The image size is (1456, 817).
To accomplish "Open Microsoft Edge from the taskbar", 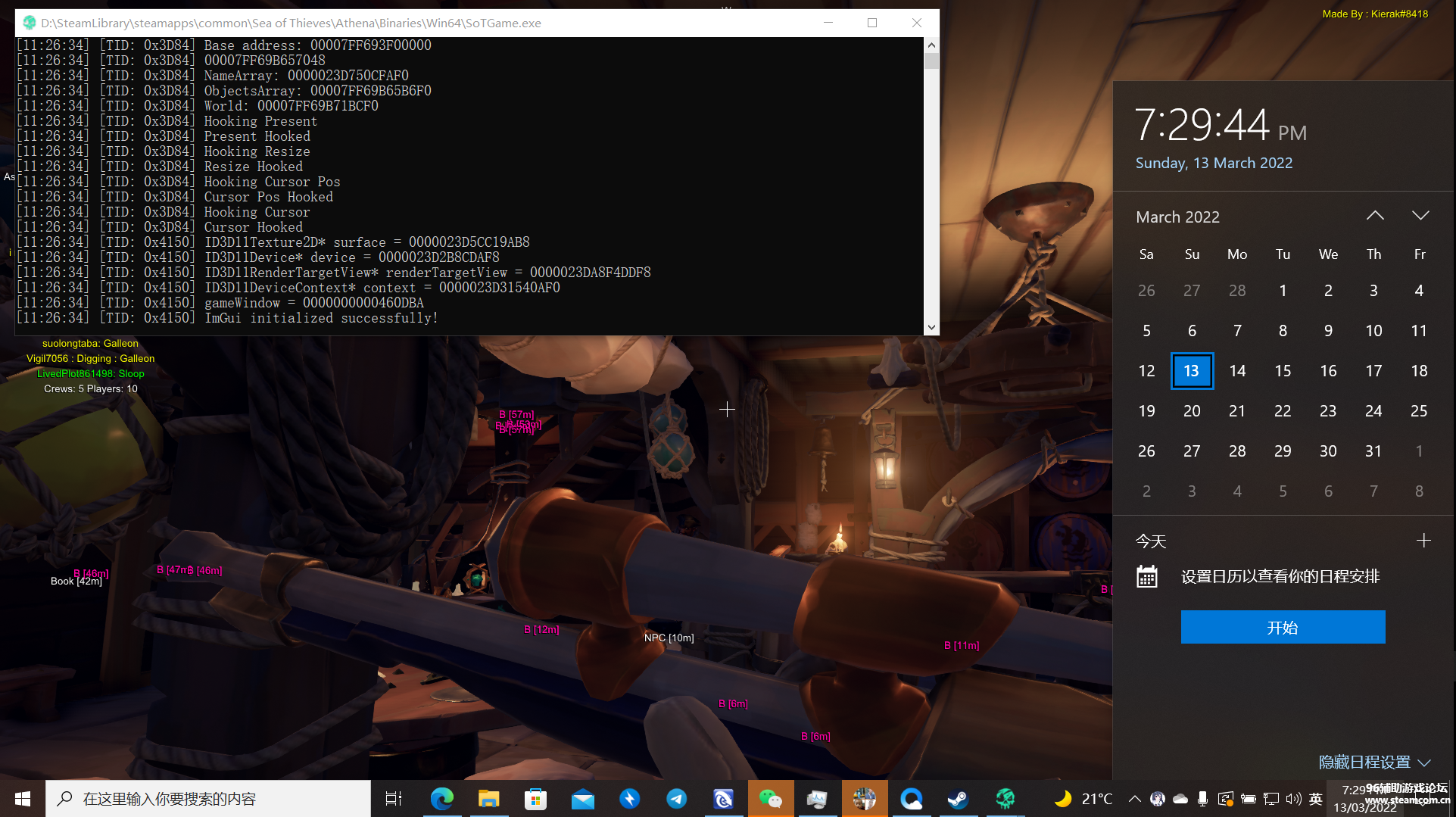I will click(441, 799).
